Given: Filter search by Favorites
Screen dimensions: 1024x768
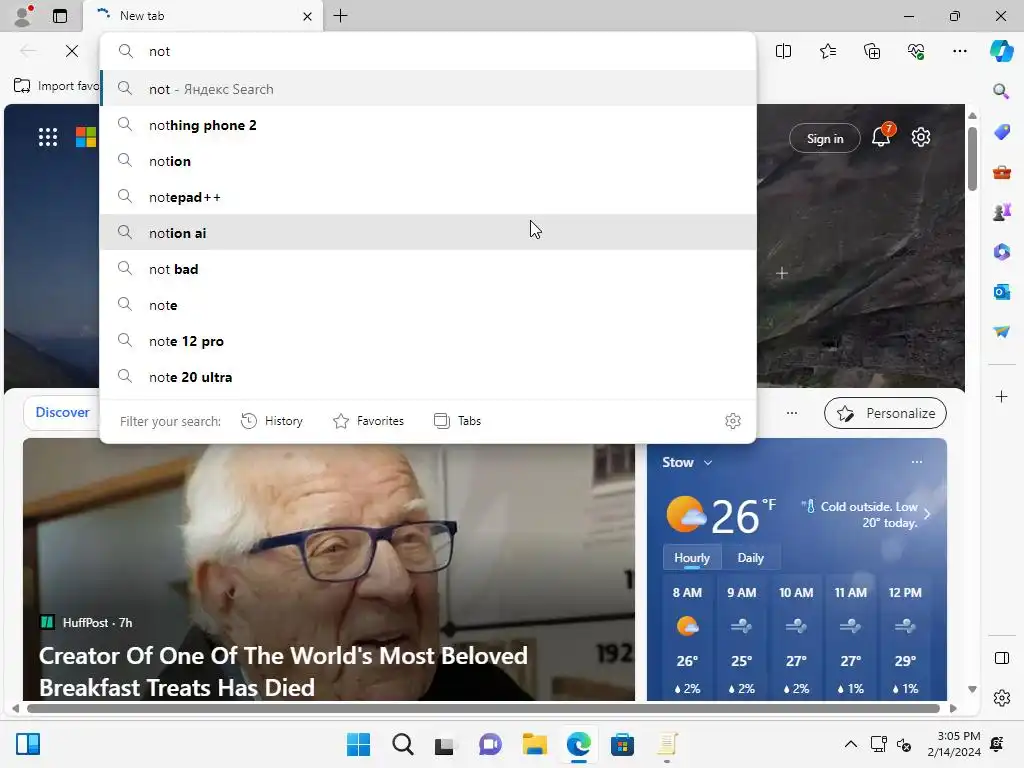Looking at the screenshot, I should pyautogui.click(x=368, y=421).
